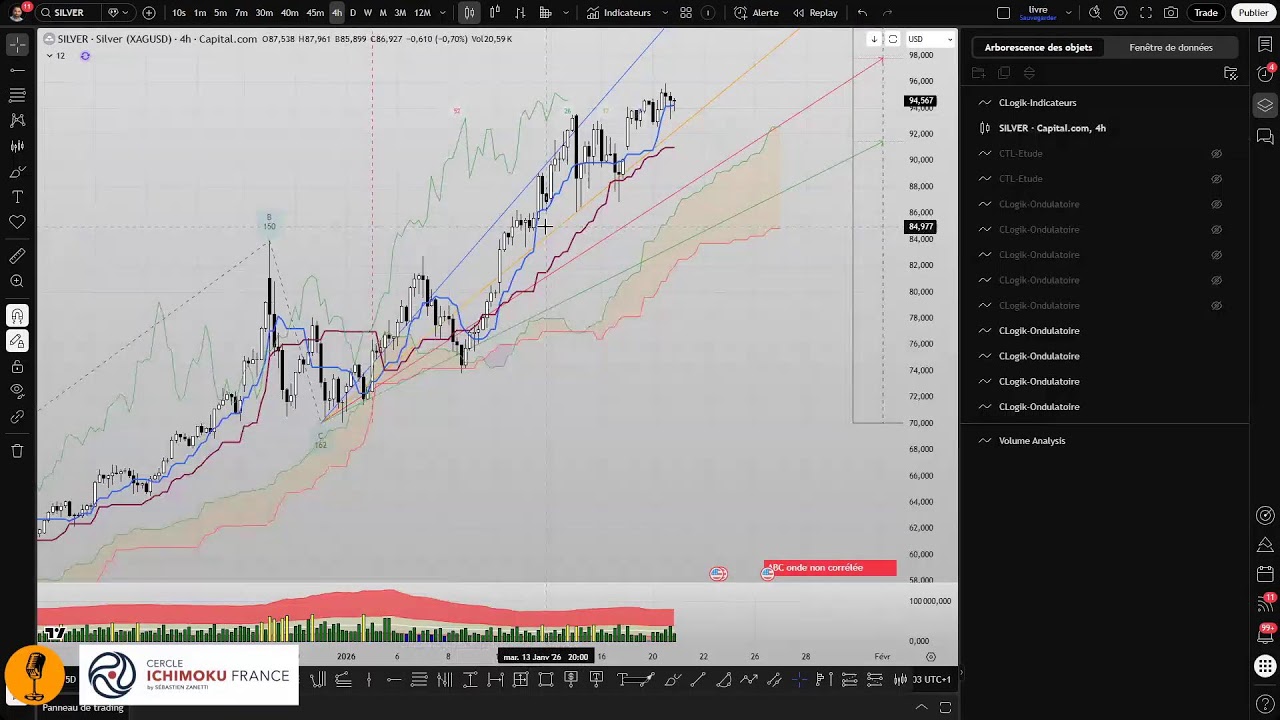Open chart settings hexagon gear icon
Screen dimensions: 1280x720
click(1120, 13)
